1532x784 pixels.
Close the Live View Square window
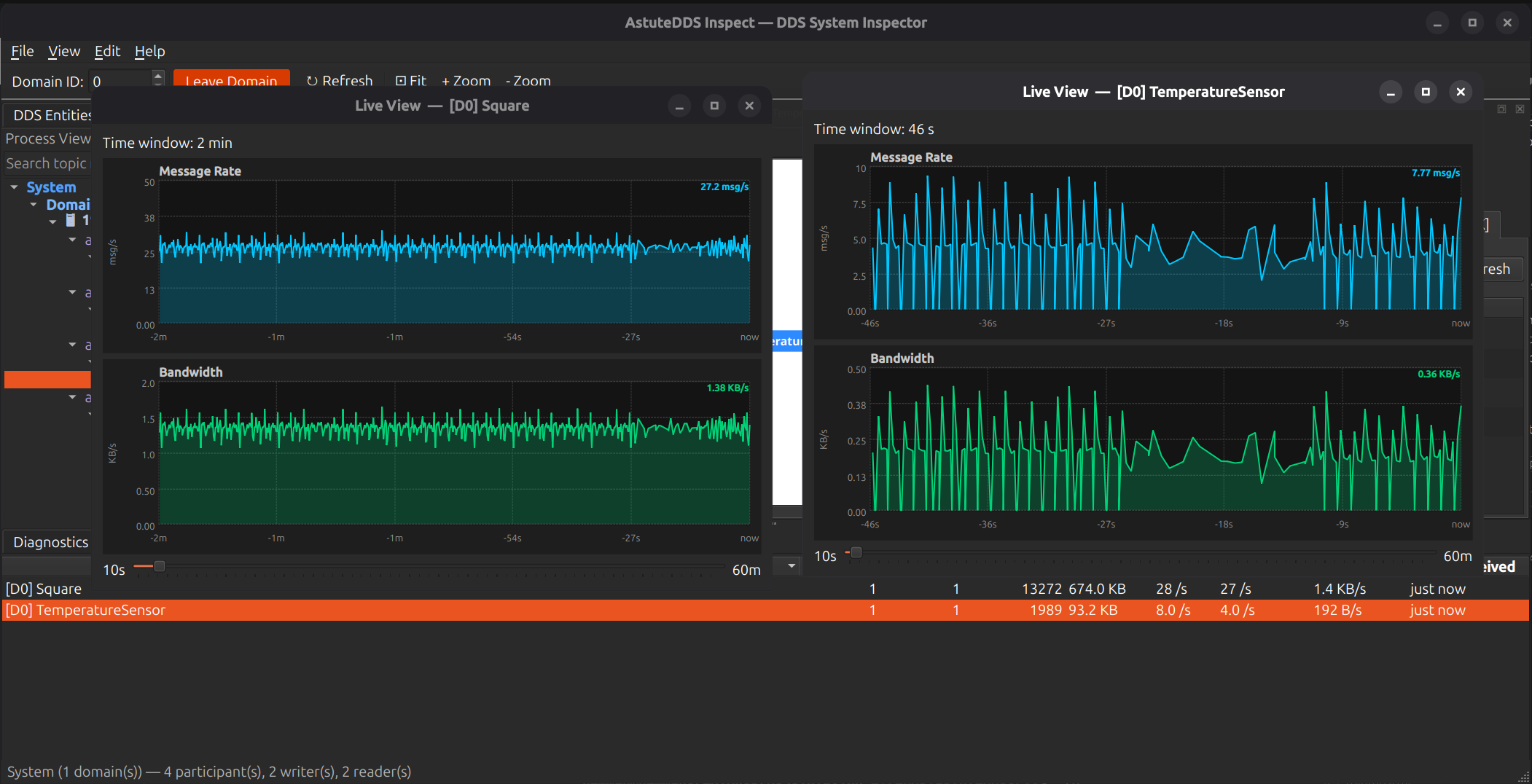pyautogui.click(x=749, y=106)
